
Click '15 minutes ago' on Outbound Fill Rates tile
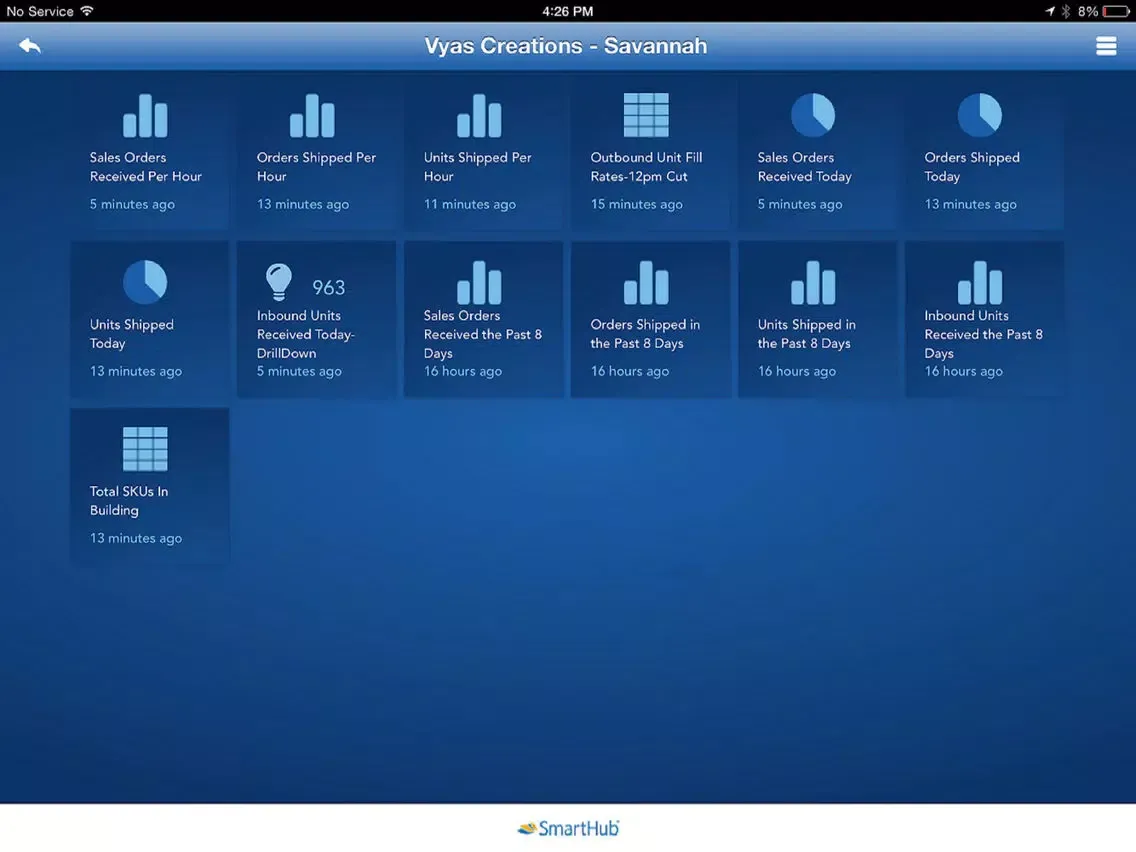click(x=636, y=204)
